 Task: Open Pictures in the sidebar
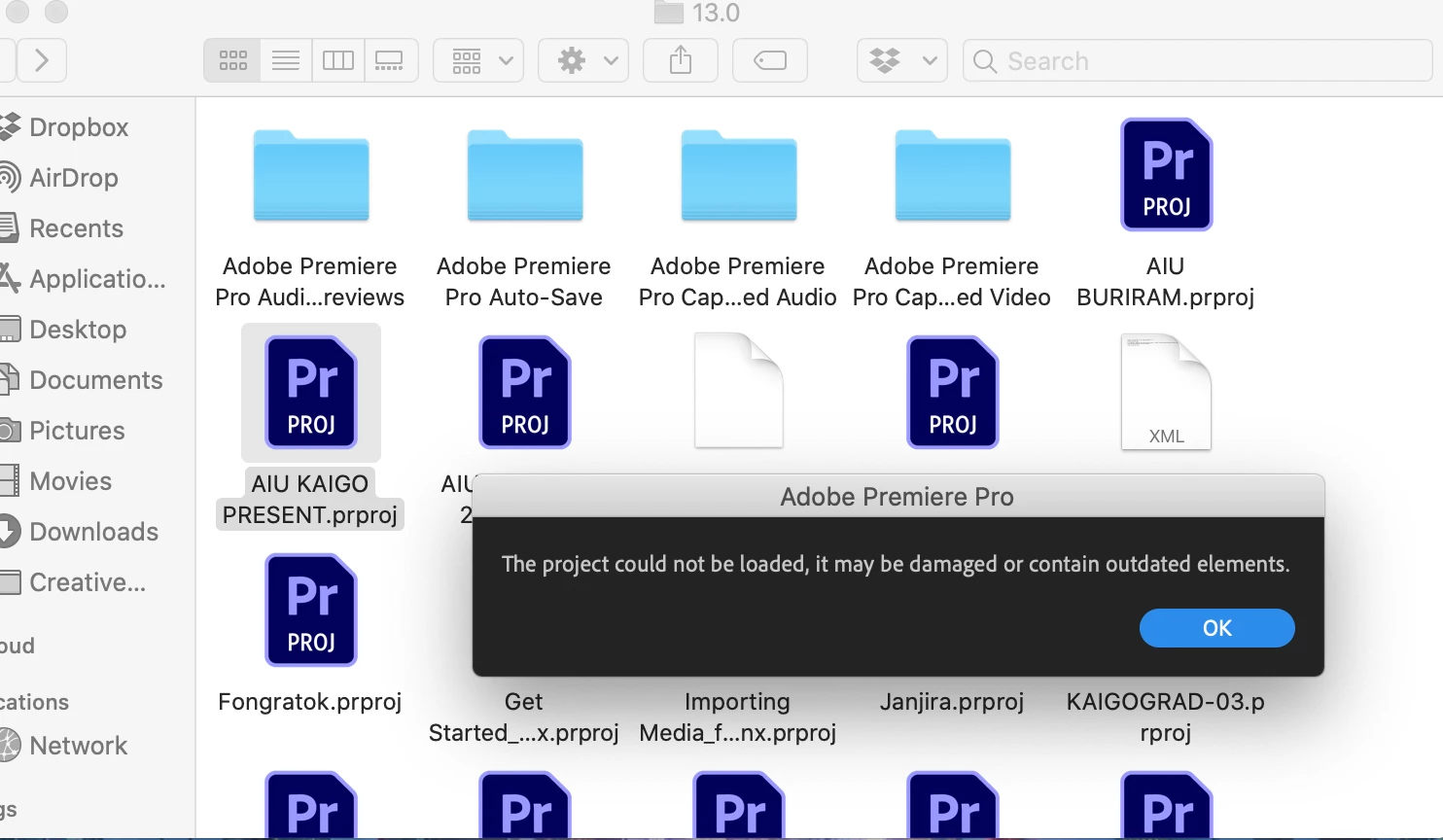point(77,431)
